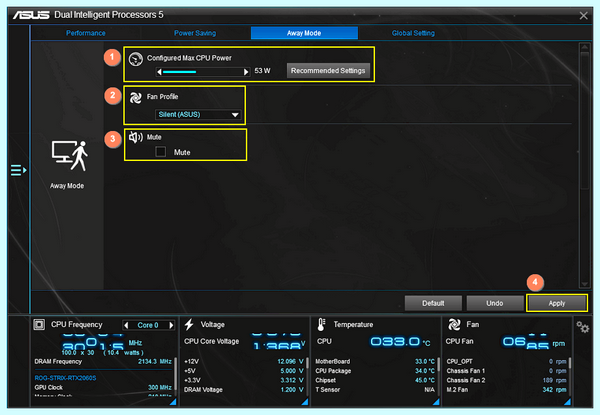
Task: Click the Default button
Action: coord(433,303)
